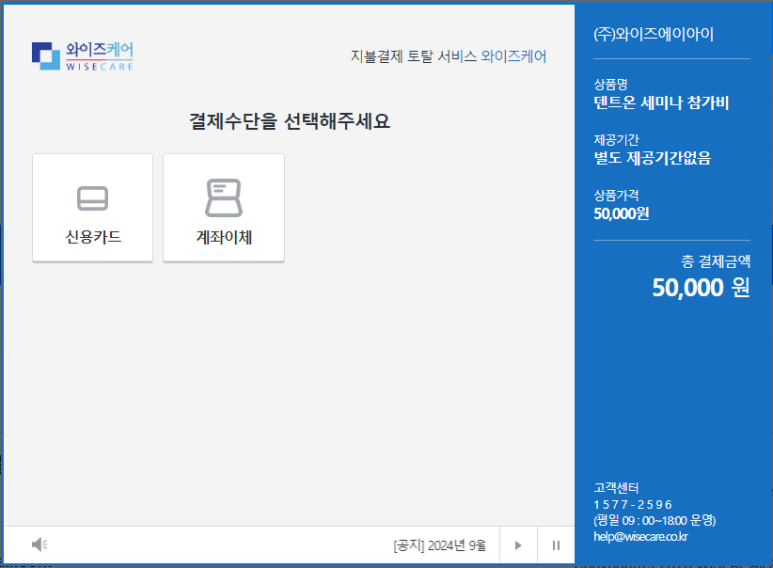The height and width of the screenshot is (568, 773).
Task: Click the help@wisecare.co.kr email address
Action: point(640,536)
